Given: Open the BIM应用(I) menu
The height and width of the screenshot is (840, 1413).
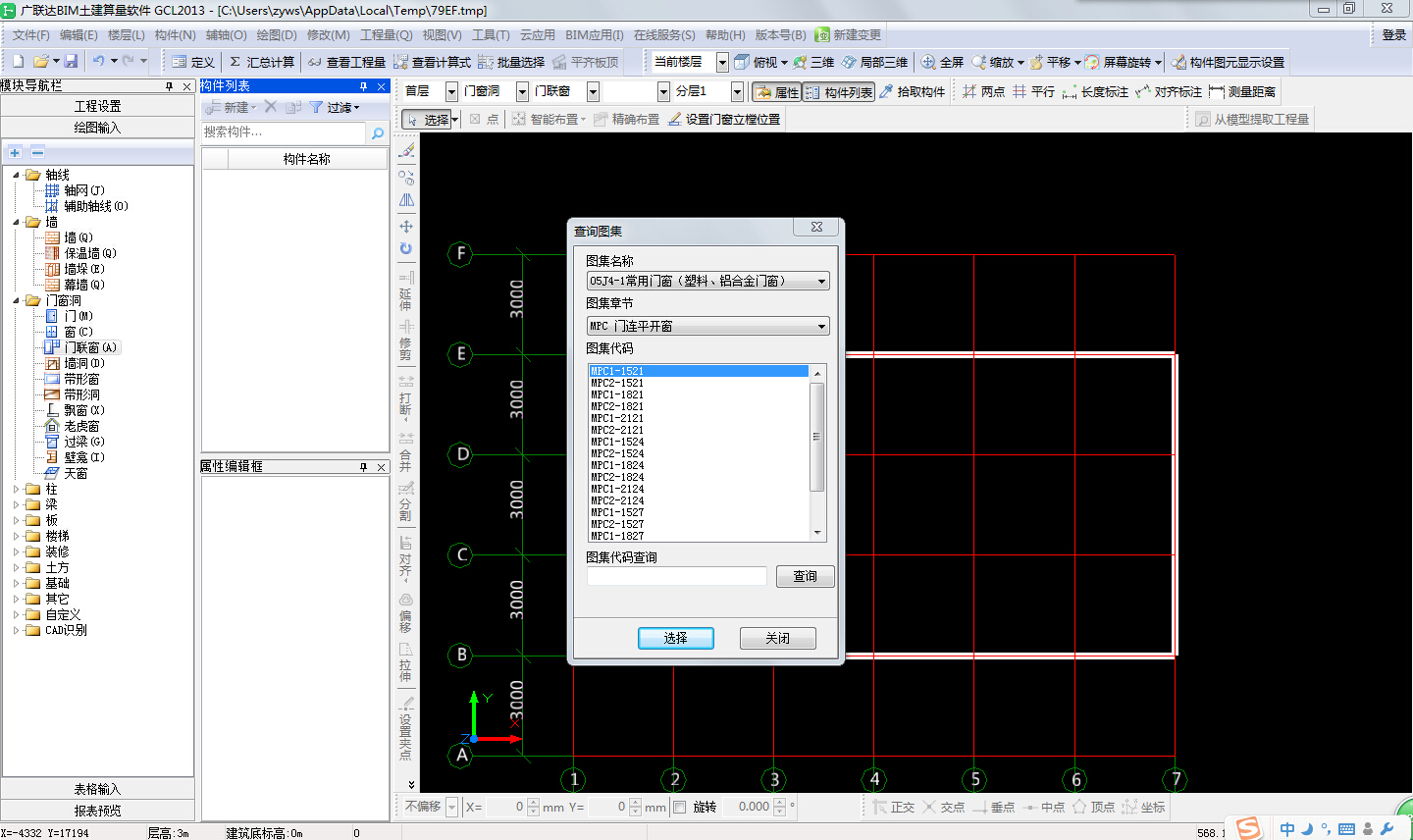Looking at the screenshot, I should [595, 34].
